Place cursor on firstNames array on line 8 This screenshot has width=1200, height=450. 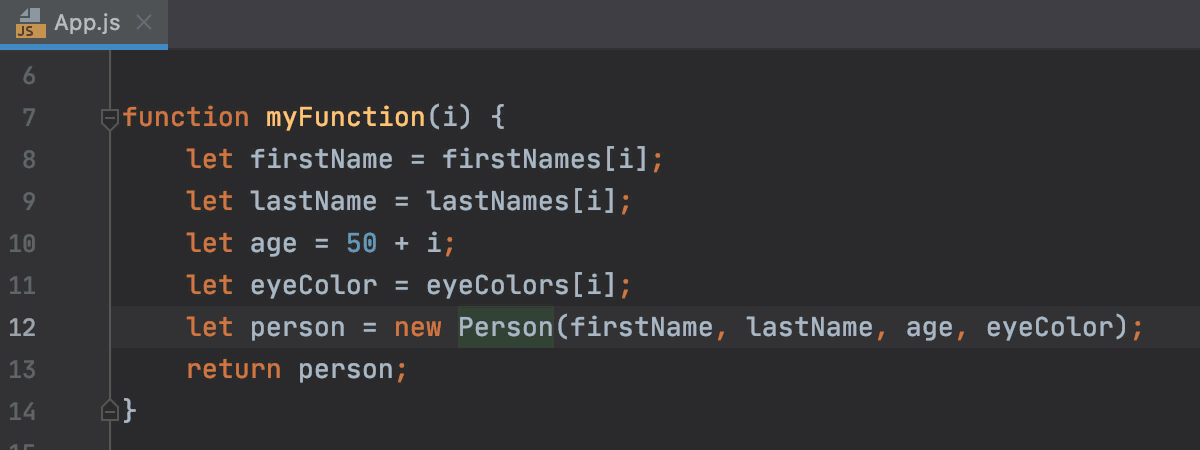pyautogui.click(x=514, y=160)
